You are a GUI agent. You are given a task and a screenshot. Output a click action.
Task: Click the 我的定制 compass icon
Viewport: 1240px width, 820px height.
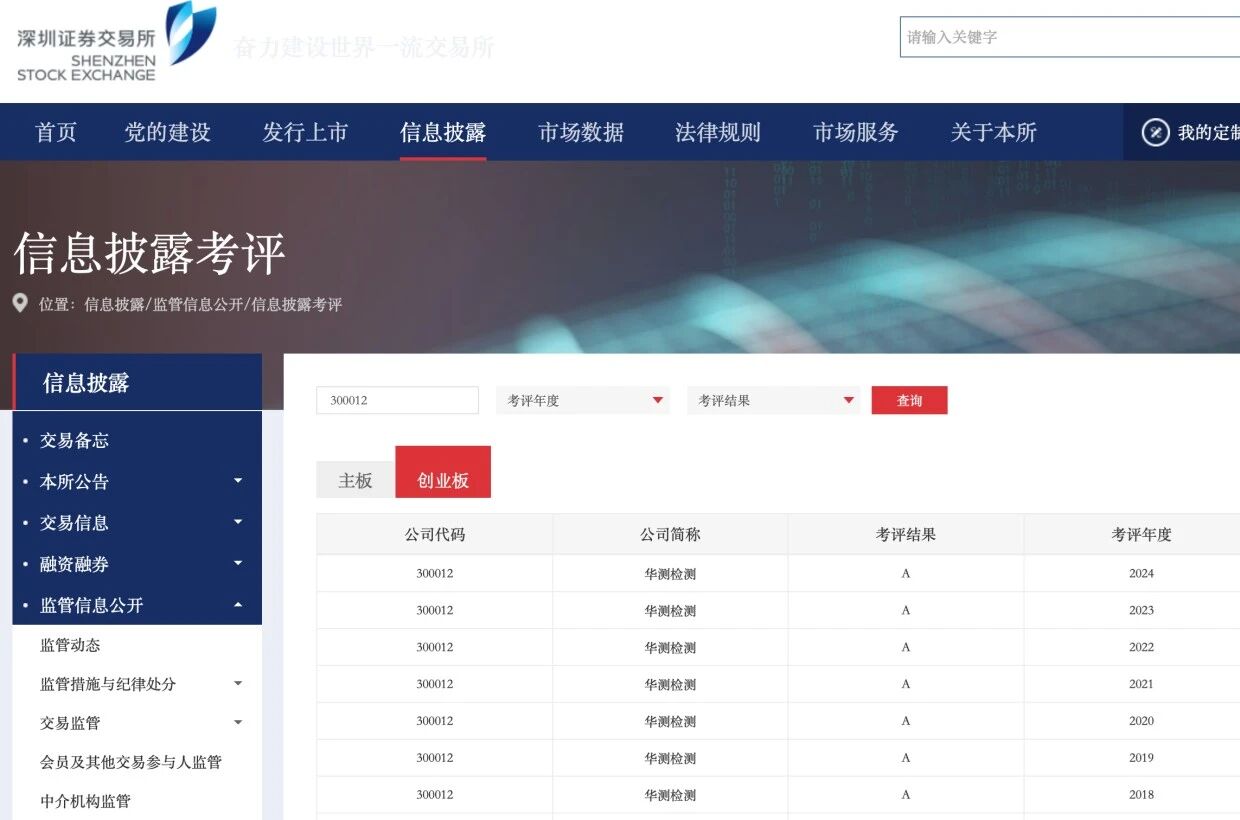tap(1155, 132)
